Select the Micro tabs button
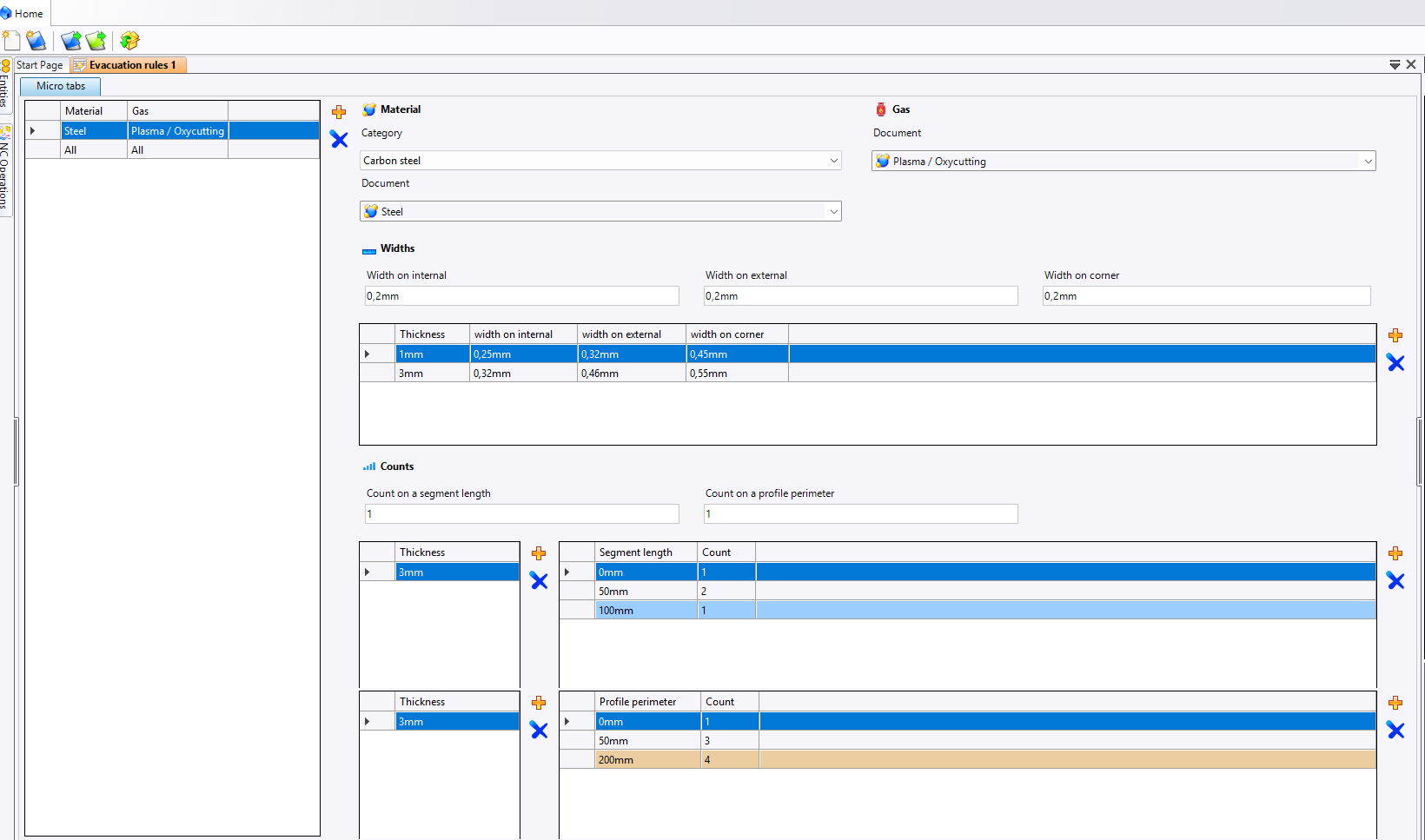This screenshot has height=840, width=1425. 61,86
